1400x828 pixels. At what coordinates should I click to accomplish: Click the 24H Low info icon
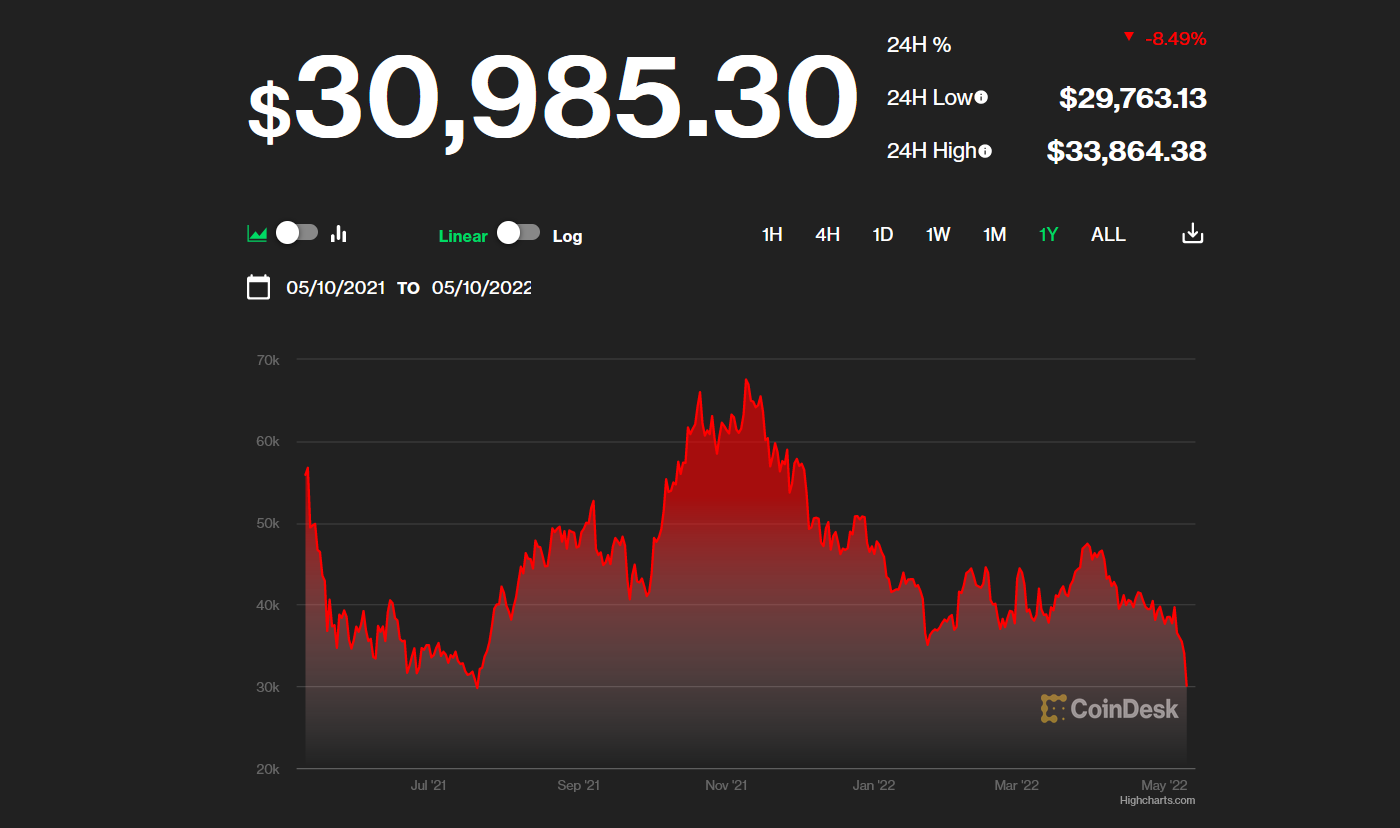(x=981, y=97)
